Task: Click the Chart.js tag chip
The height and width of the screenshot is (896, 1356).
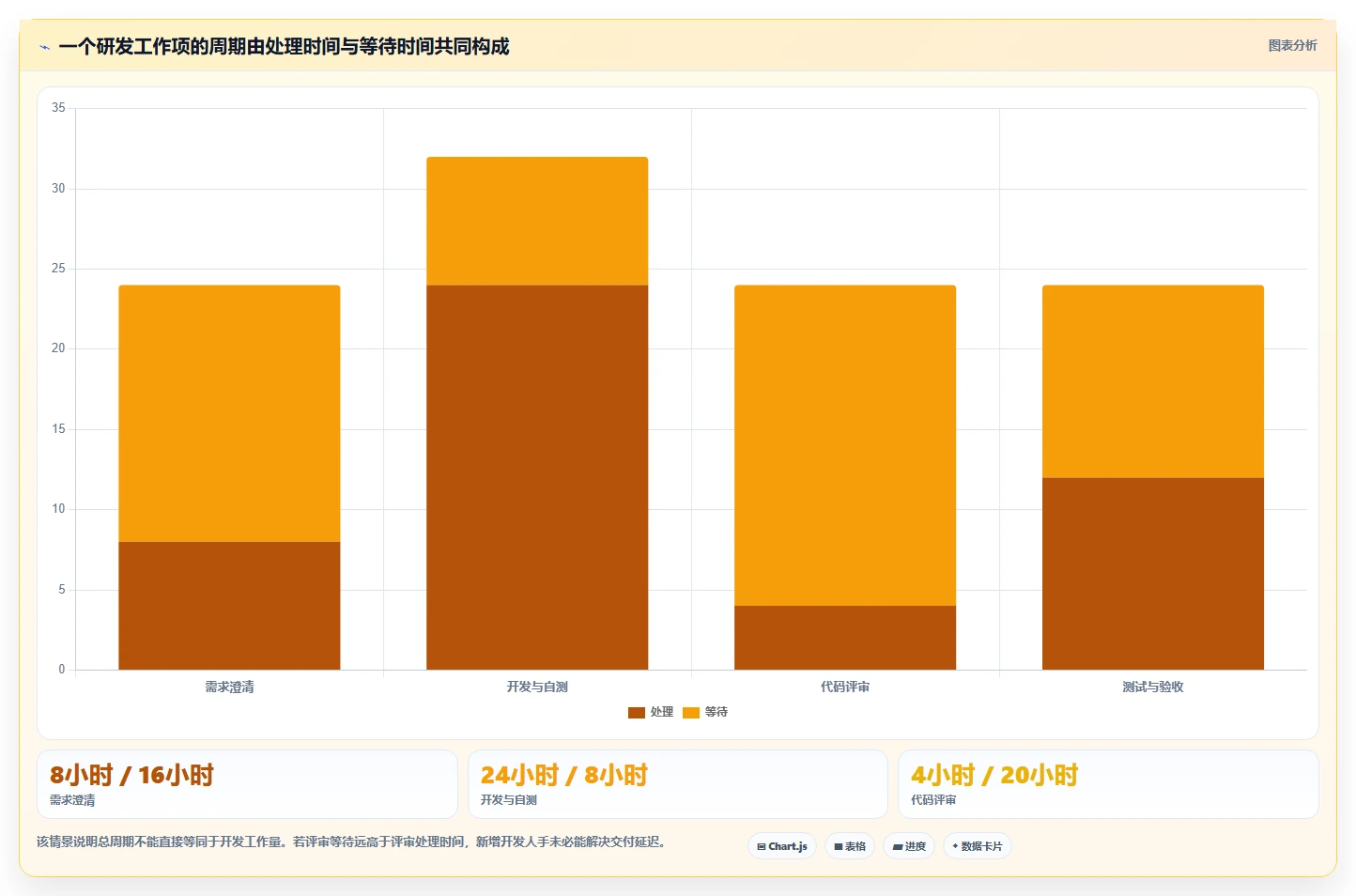Action: tap(782, 846)
